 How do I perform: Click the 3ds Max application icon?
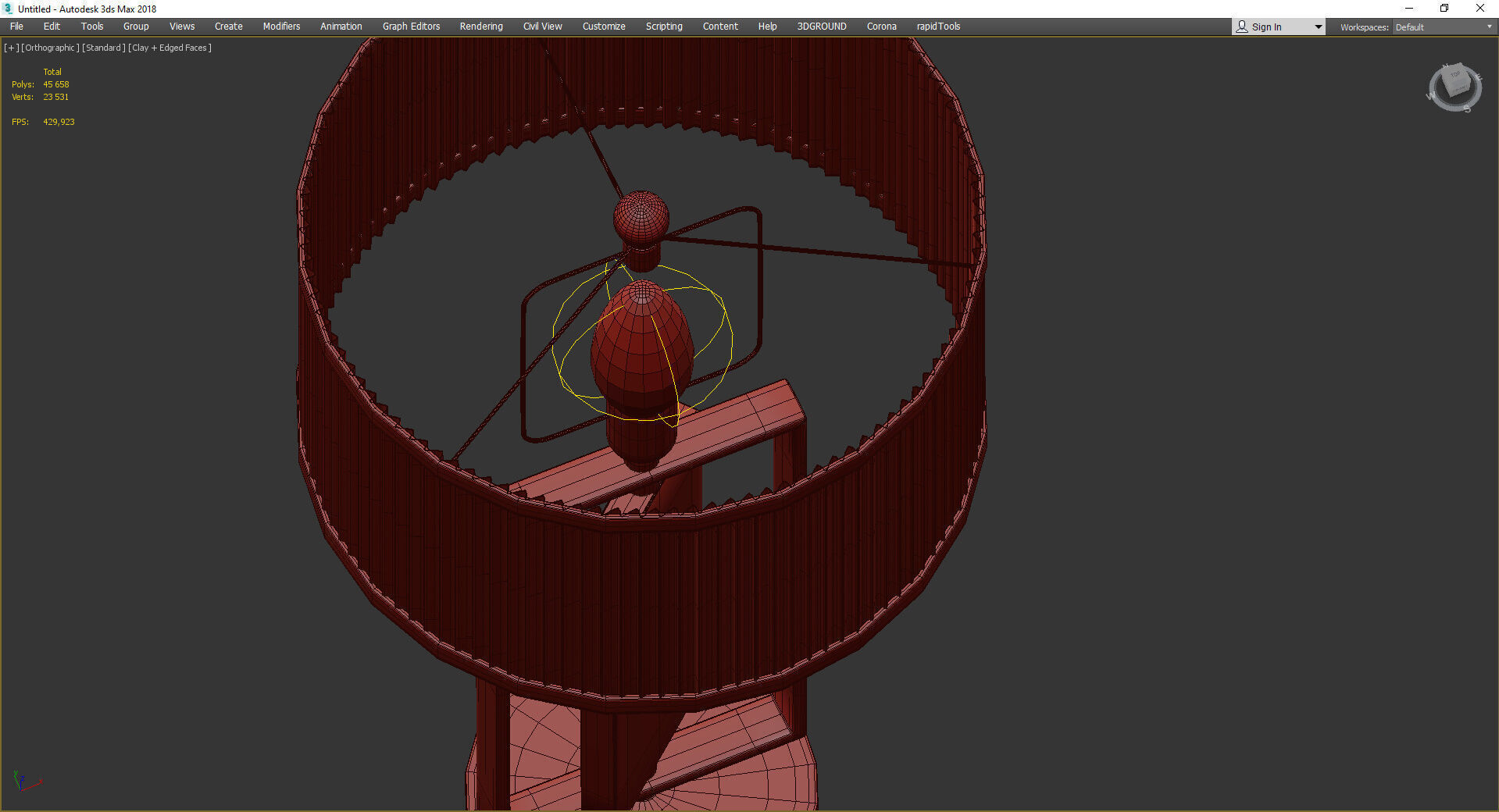pos(9,9)
